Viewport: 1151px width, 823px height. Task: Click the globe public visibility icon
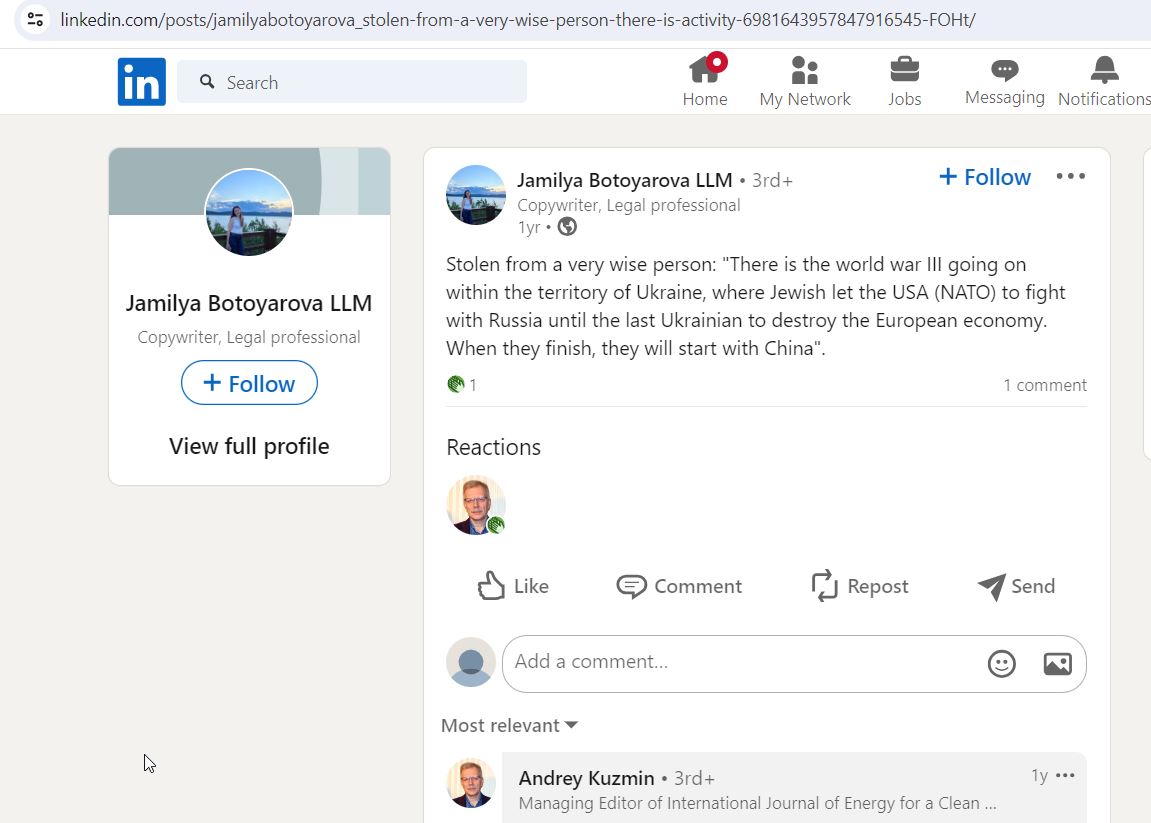567,227
